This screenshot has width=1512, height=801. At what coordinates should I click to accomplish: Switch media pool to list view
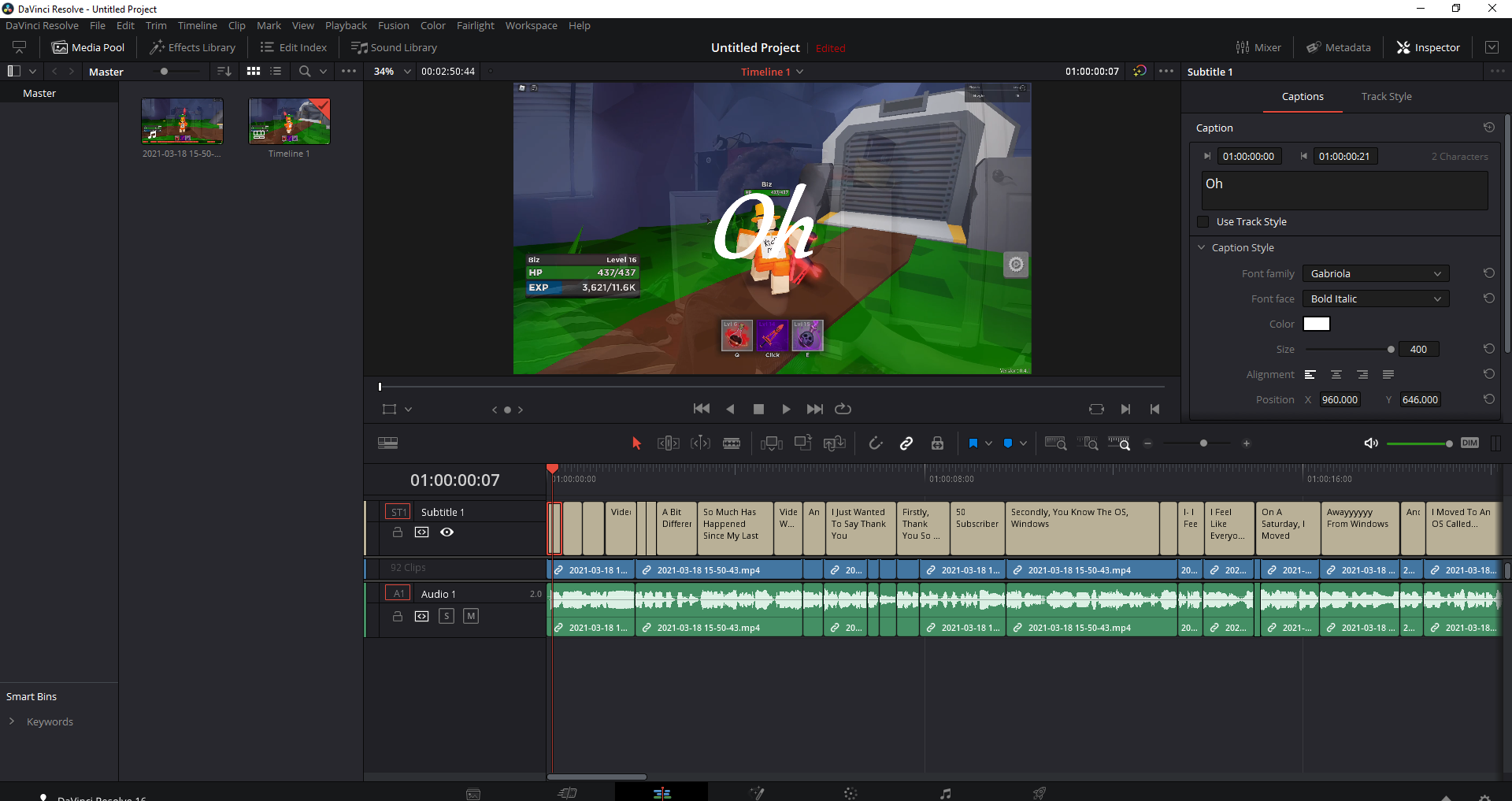coord(276,71)
